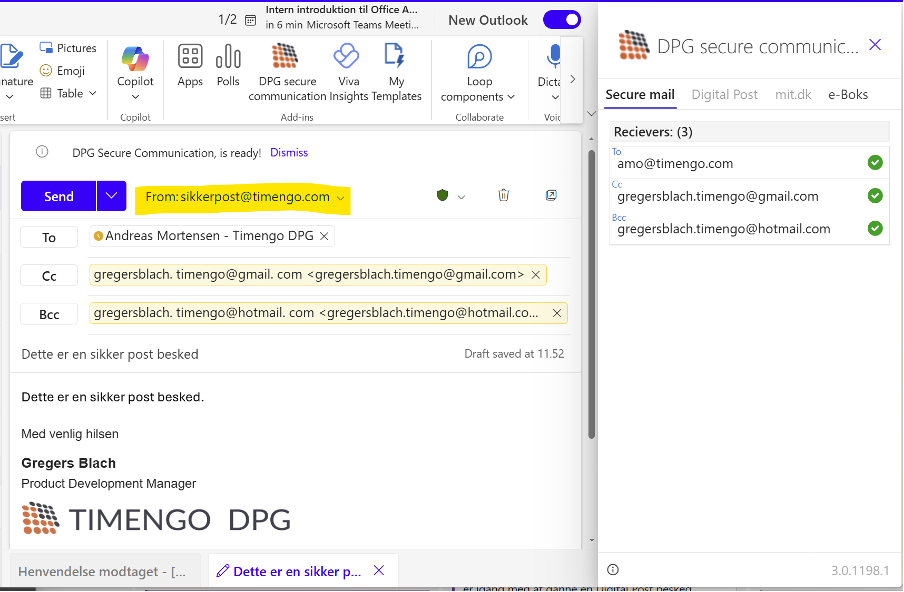Open the Bcc recipients picker

(49, 314)
